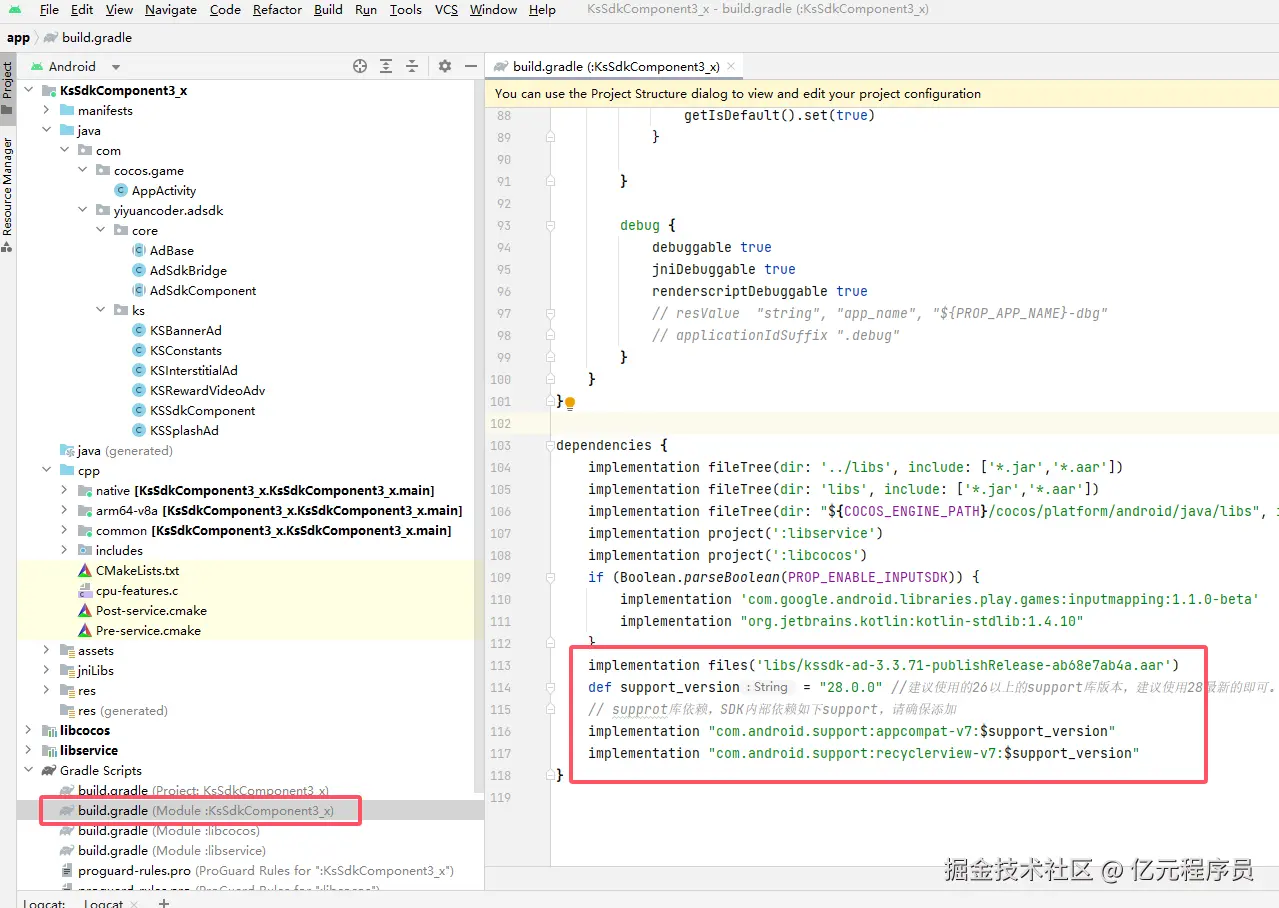The width and height of the screenshot is (1279, 908).
Task: Click the app breadcrumb in navigation bar
Action: (18, 38)
